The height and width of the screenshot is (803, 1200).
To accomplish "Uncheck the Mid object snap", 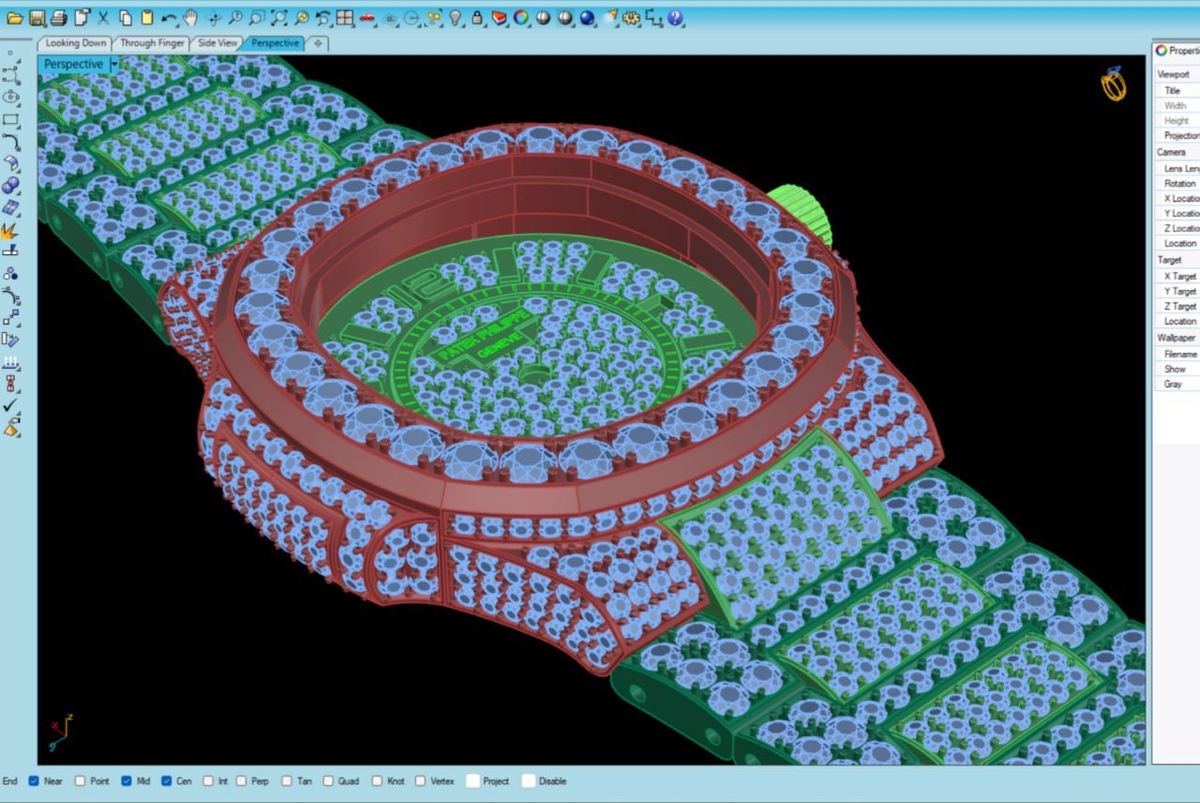I will coord(127,781).
